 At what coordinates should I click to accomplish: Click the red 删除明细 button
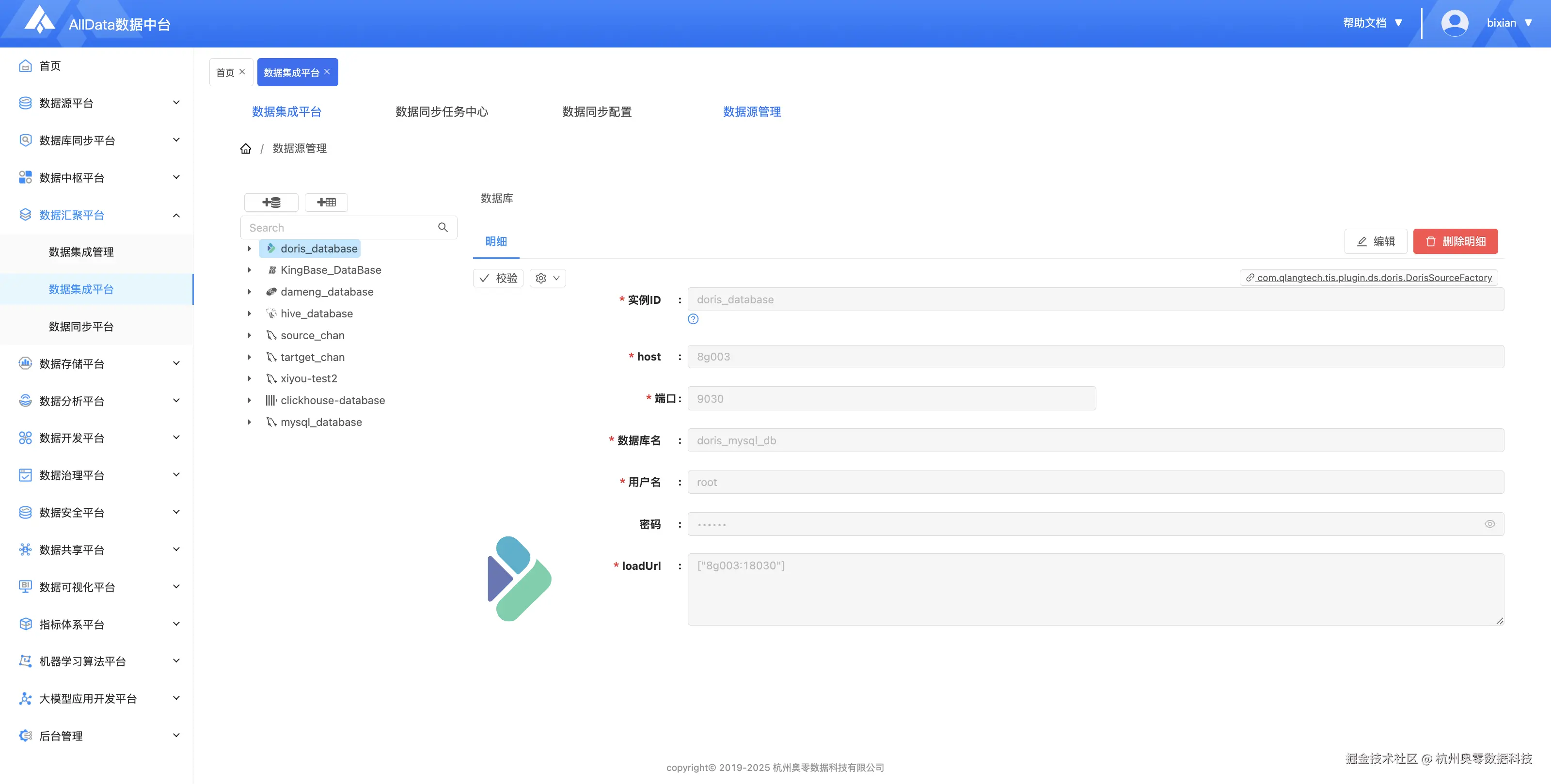click(x=1455, y=241)
